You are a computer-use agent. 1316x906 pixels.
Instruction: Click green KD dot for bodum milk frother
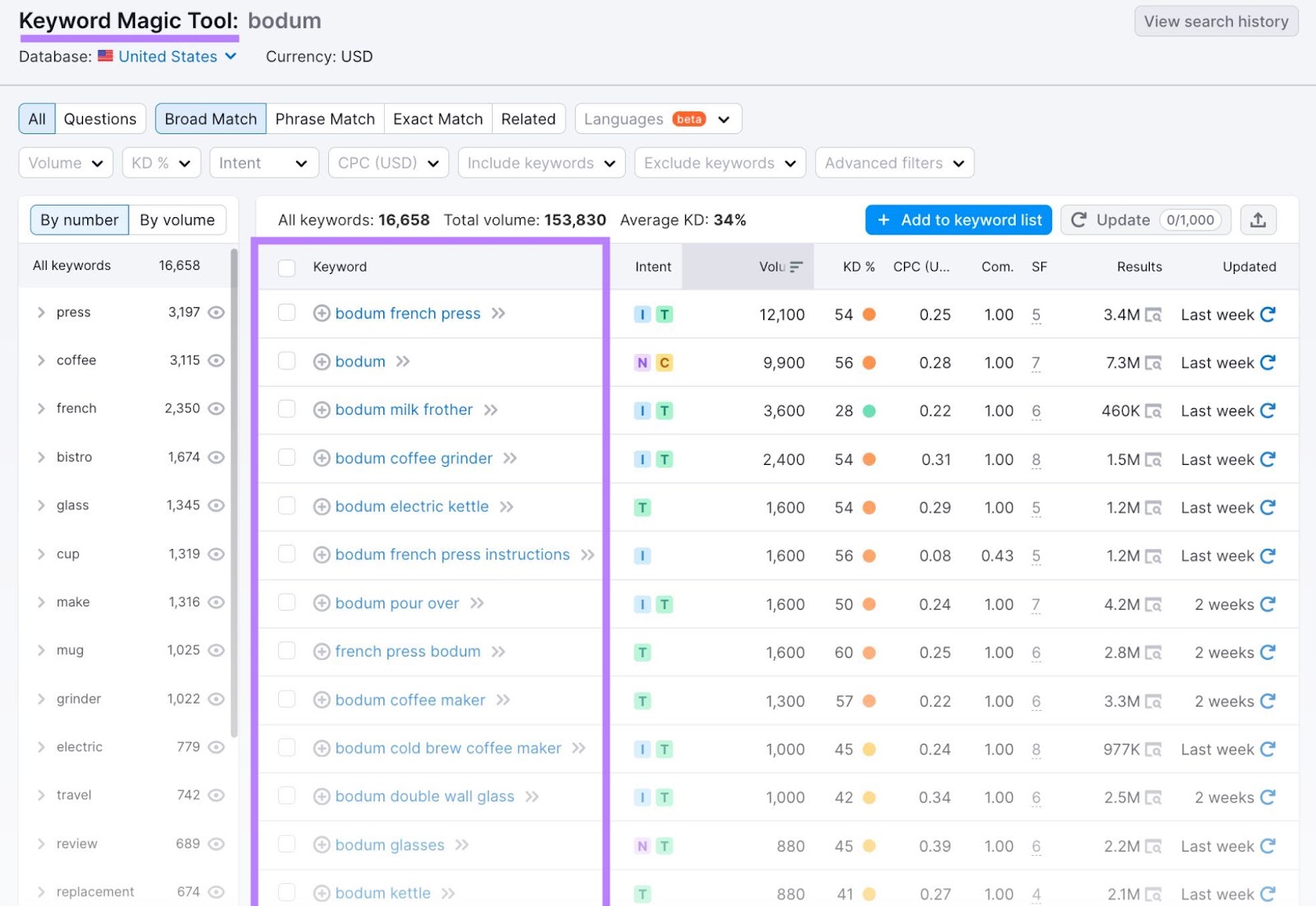869,411
